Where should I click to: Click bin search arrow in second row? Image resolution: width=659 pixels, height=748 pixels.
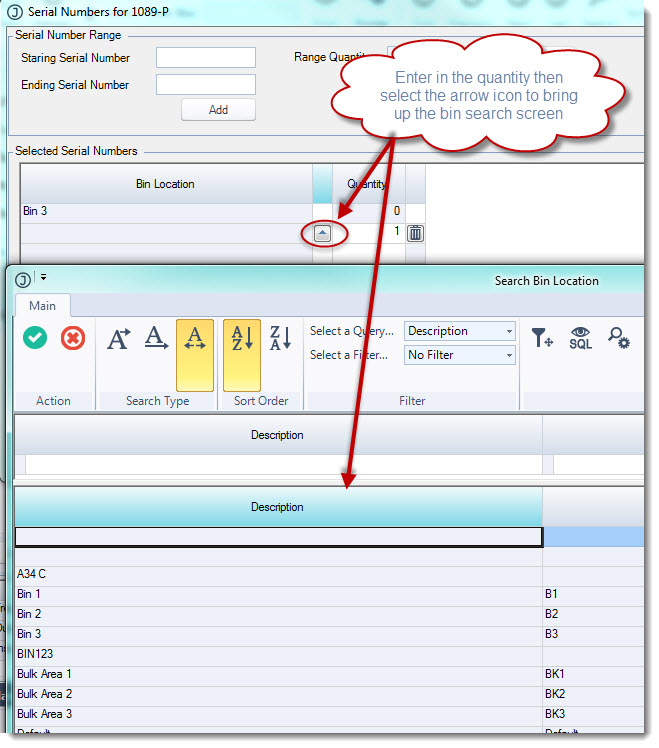(x=323, y=233)
